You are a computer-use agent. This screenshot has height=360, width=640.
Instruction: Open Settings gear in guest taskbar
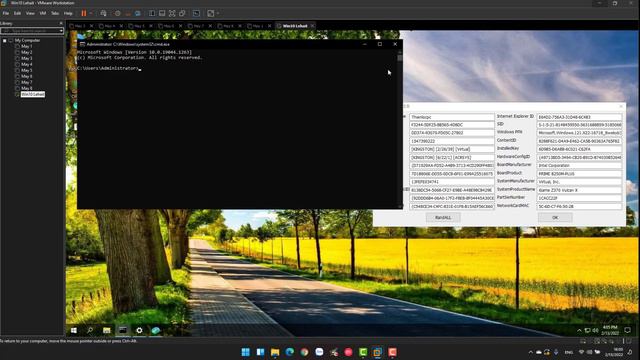coord(139,330)
